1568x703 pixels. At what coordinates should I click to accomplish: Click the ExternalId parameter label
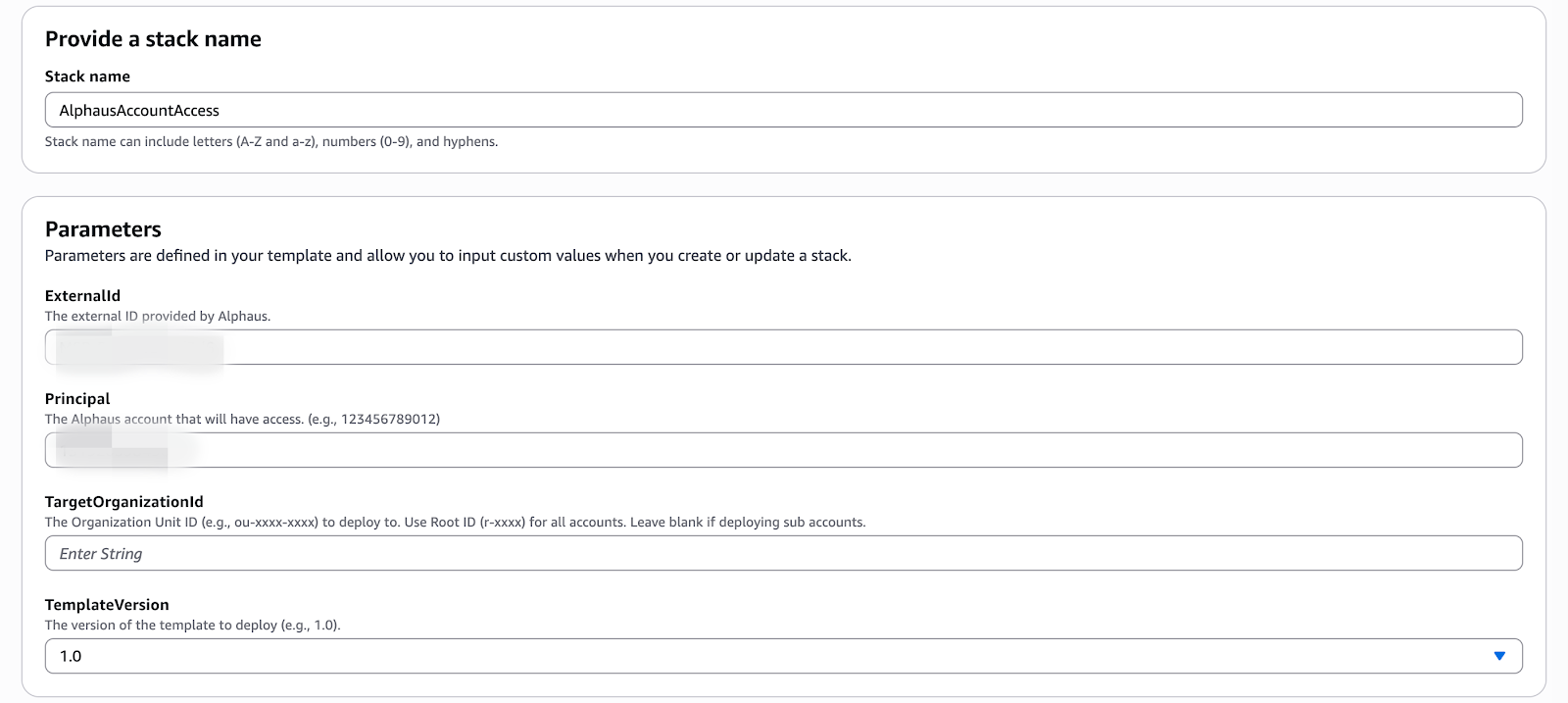(x=83, y=295)
